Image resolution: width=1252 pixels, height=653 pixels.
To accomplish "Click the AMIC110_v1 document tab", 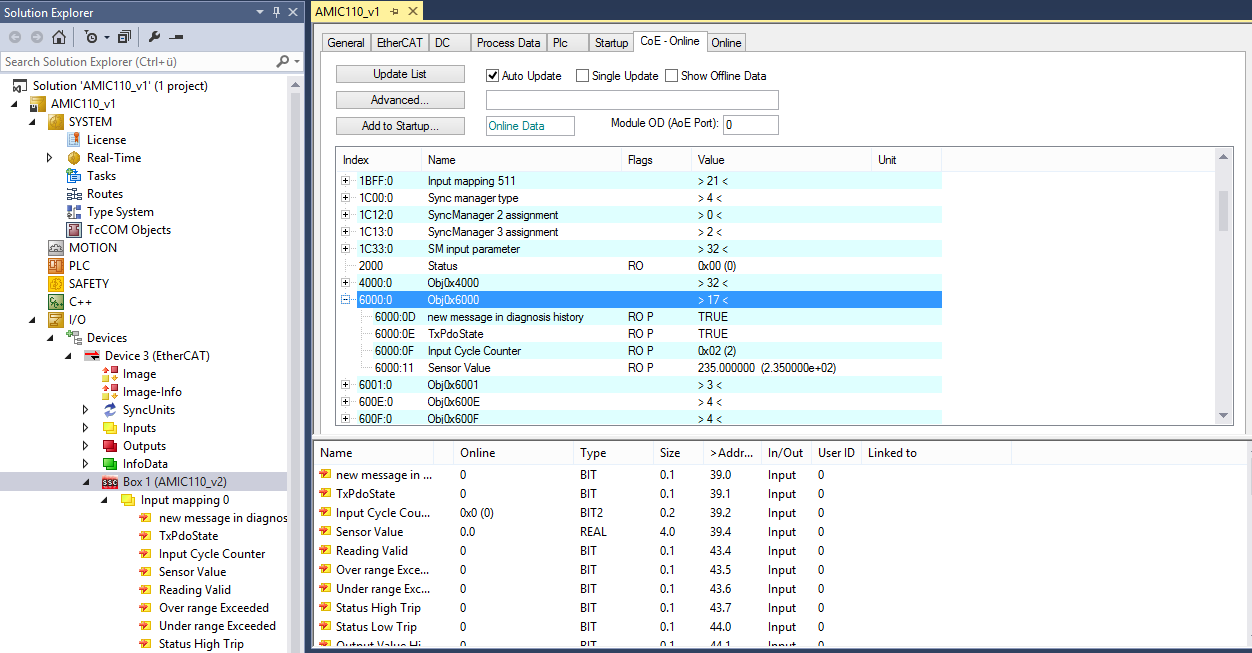I will click(x=367, y=11).
